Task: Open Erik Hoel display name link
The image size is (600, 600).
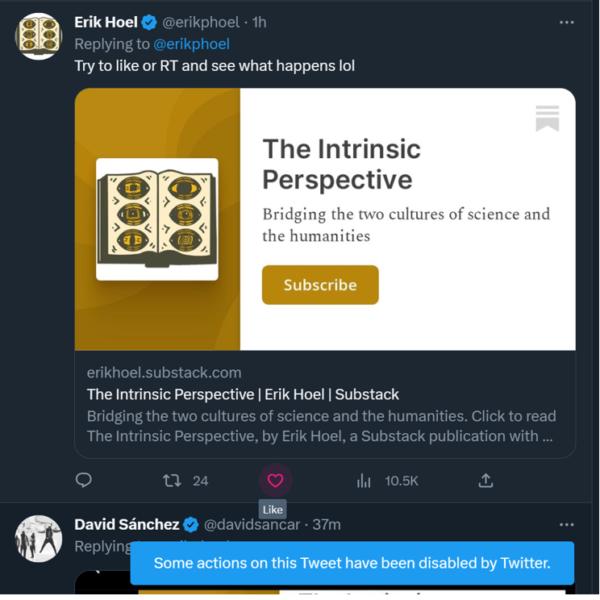Action: click(x=106, y=22)
